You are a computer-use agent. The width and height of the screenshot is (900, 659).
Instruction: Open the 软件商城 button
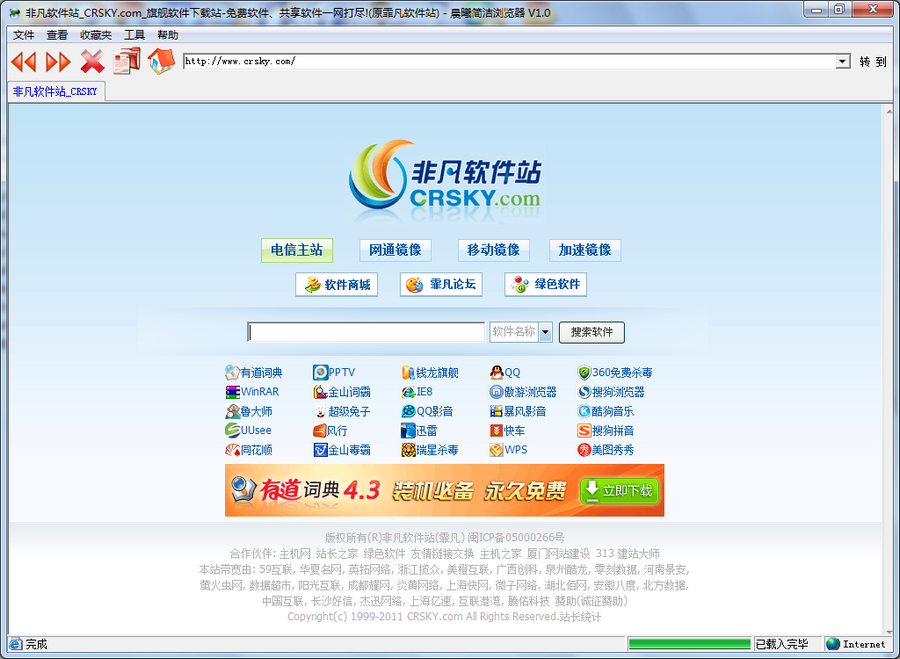point(336,285)
